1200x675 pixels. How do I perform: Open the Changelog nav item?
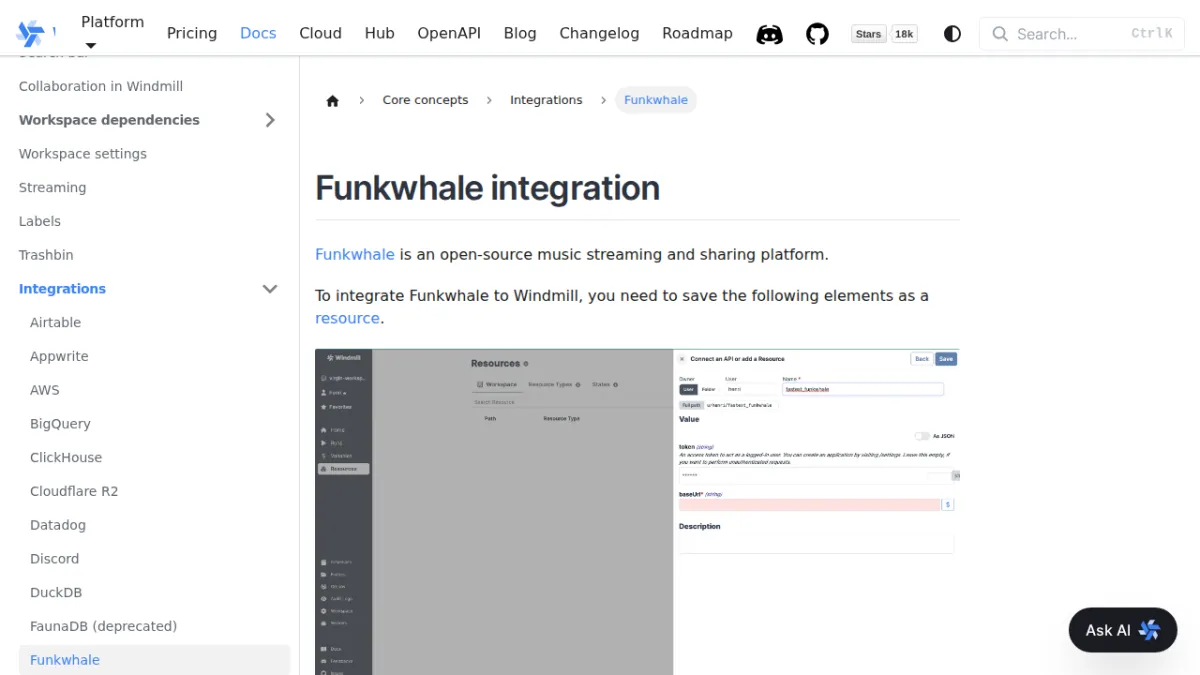pos(599,33)
